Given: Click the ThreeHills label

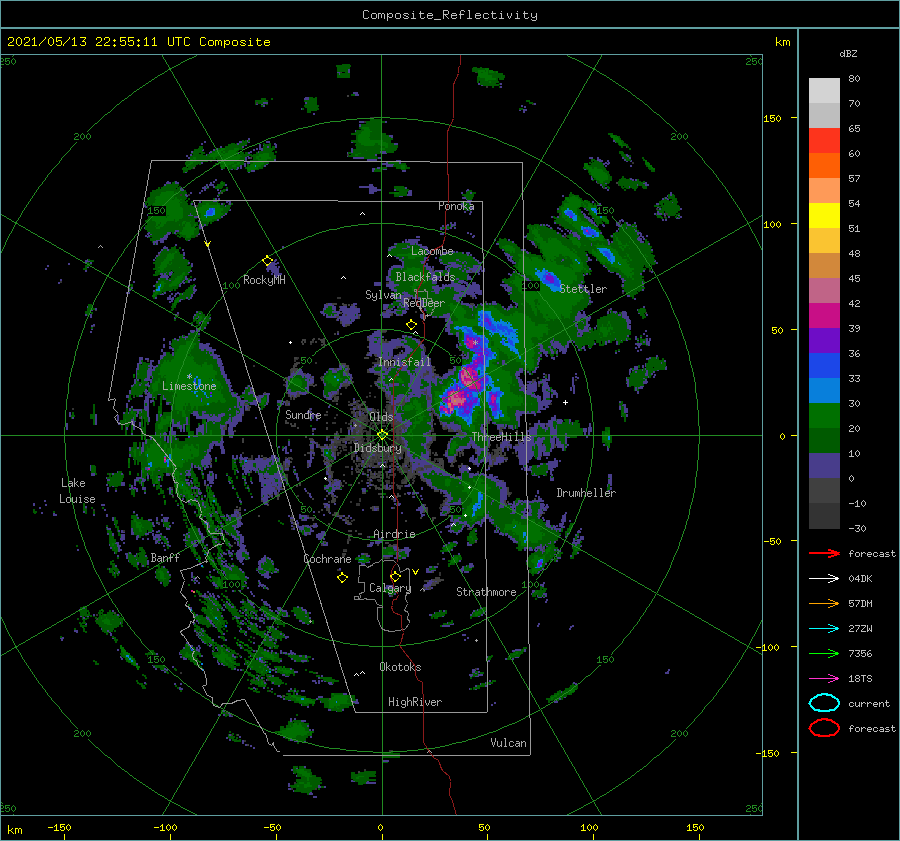Looking at the screenshot, I should (501, 437).
